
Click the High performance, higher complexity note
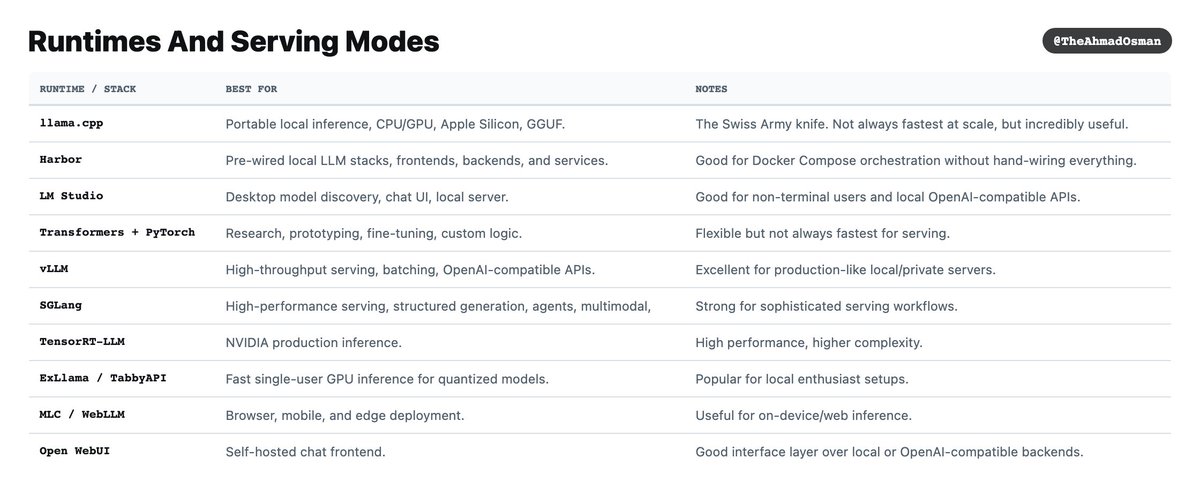click(809, 342)
